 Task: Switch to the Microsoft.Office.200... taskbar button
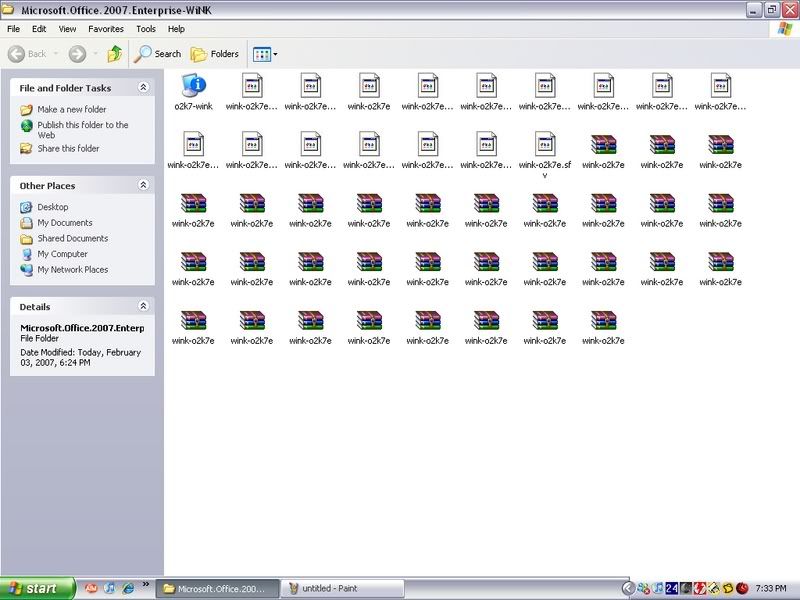(x=217, y=589)
